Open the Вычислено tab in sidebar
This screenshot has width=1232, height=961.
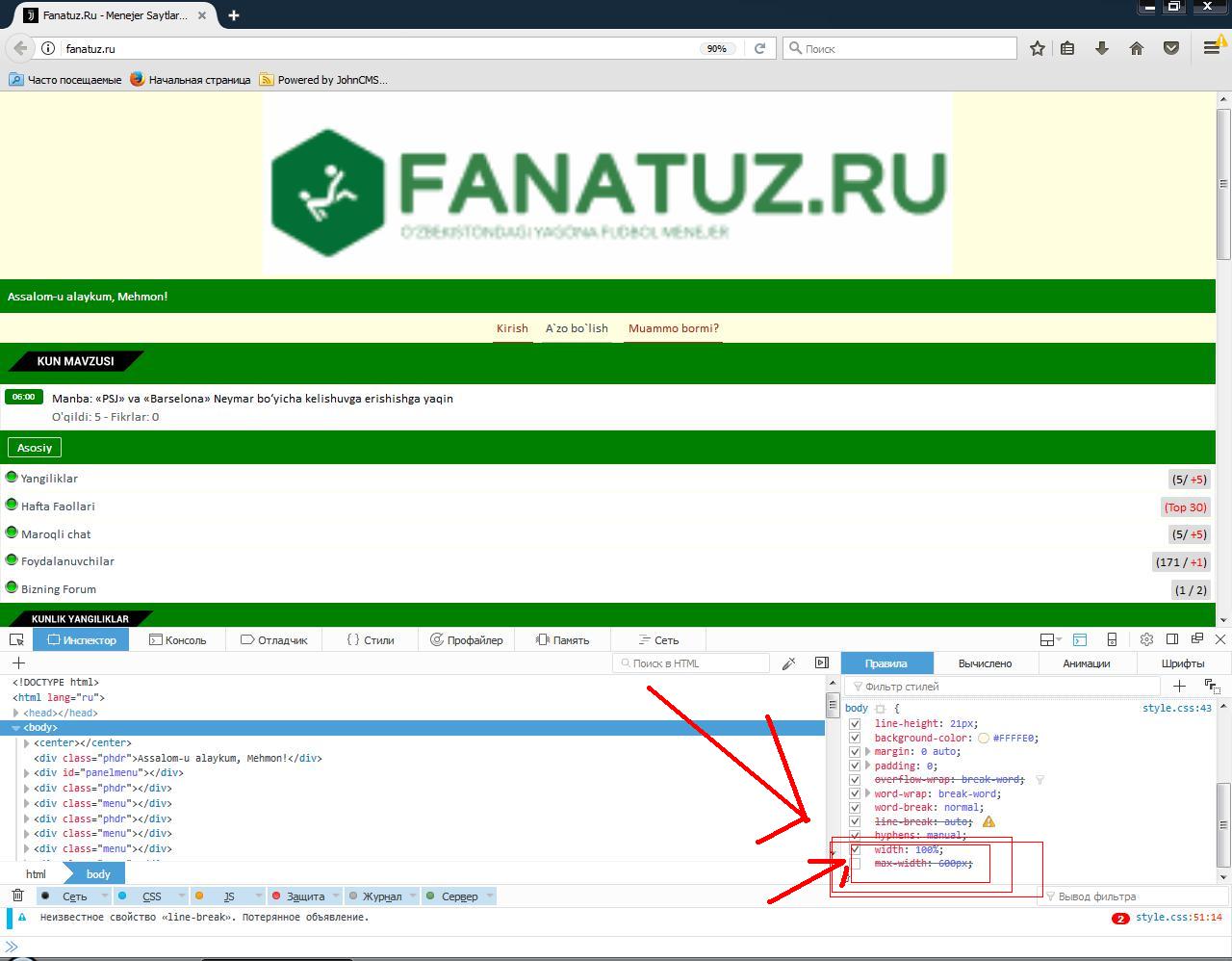click(985, 663)
